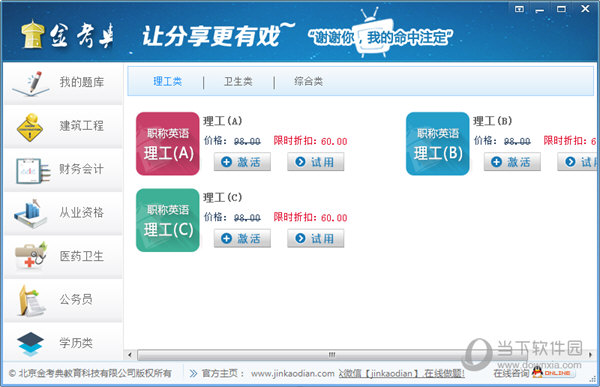Click the title bar menu box icon
Screen dimensions: 600x387
[x=519, y=9]
